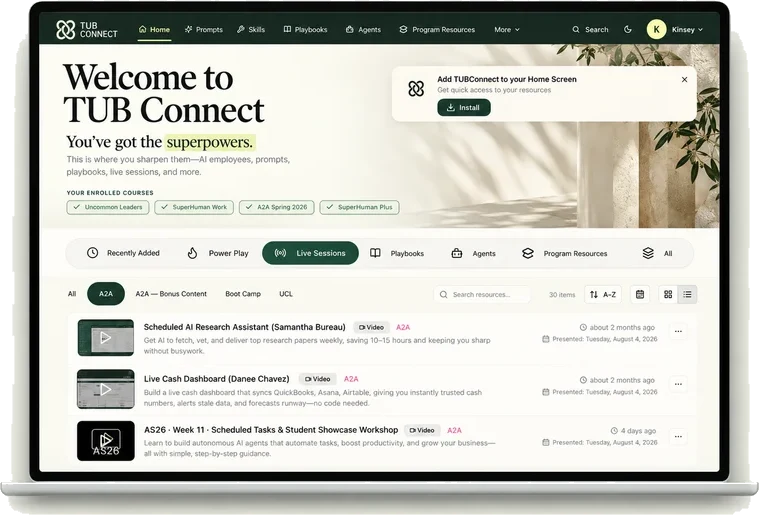The width and height of the screenshot is (759, 515).
Task: Click the search magnifier icon in resources field
Action: tap(443, 294)
